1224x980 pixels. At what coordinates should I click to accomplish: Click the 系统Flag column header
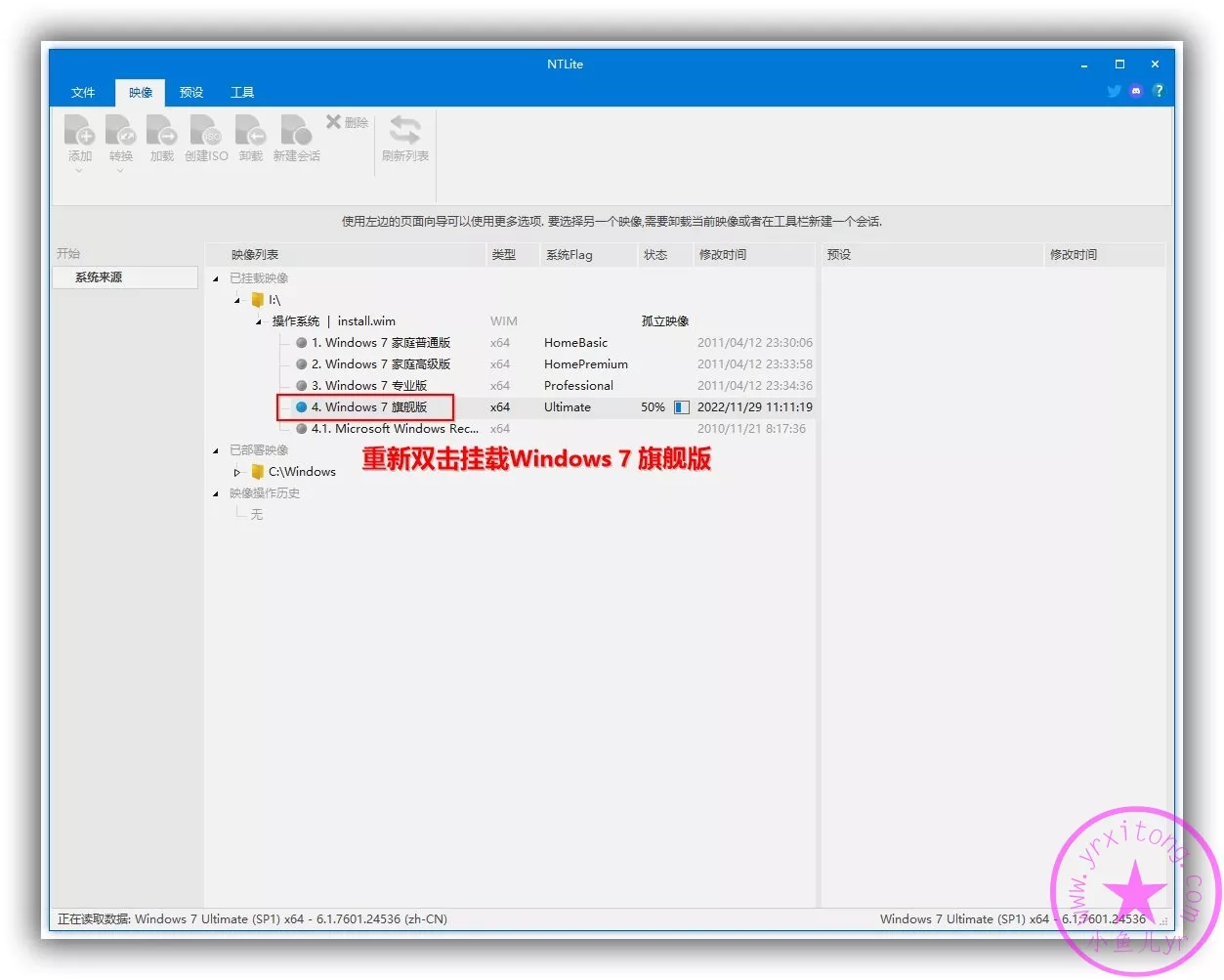589,255
